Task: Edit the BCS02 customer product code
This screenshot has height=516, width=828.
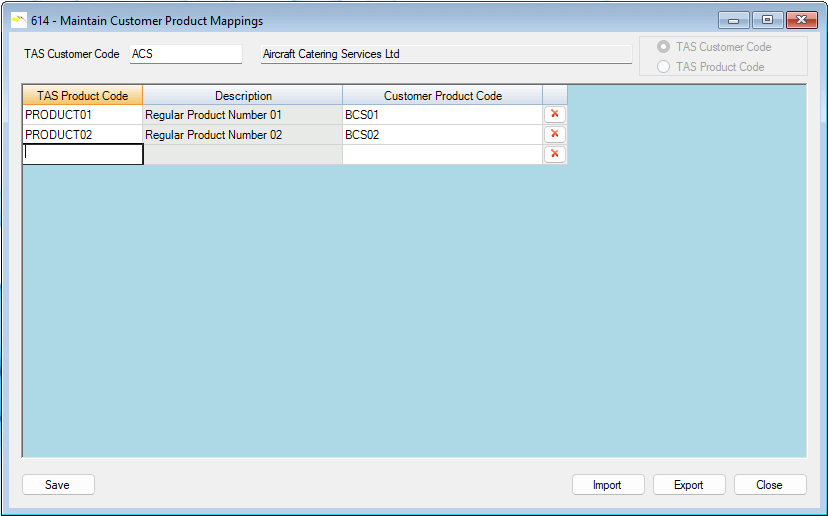Action: [442, 135]
